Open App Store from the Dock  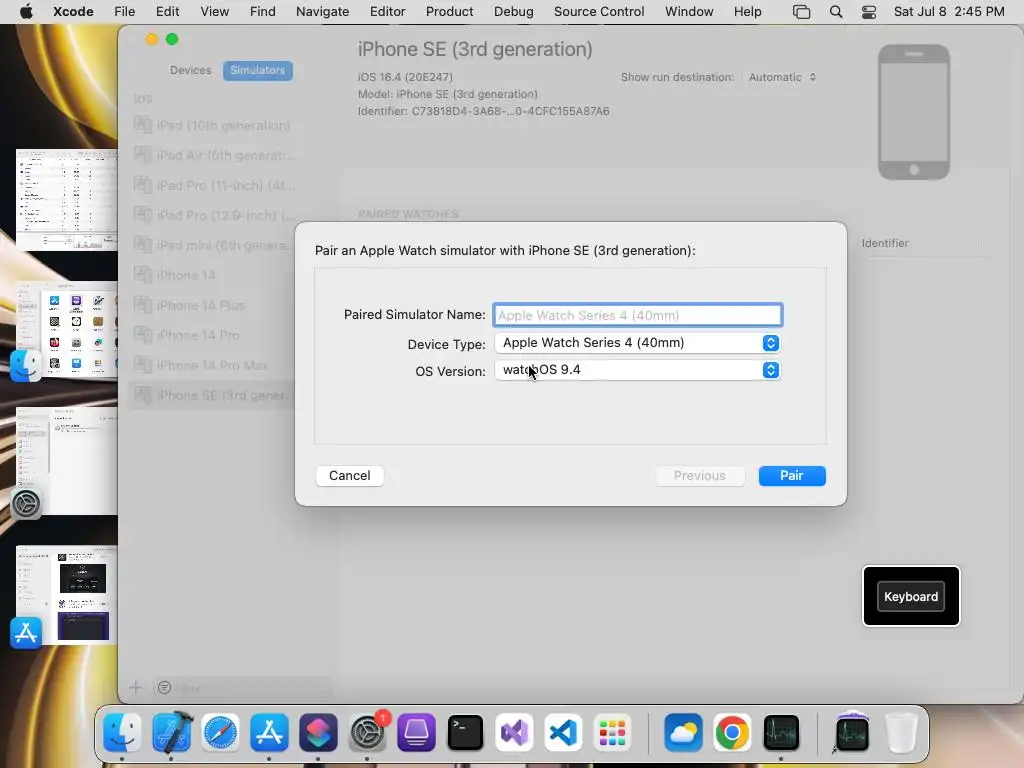coord(269,732)
